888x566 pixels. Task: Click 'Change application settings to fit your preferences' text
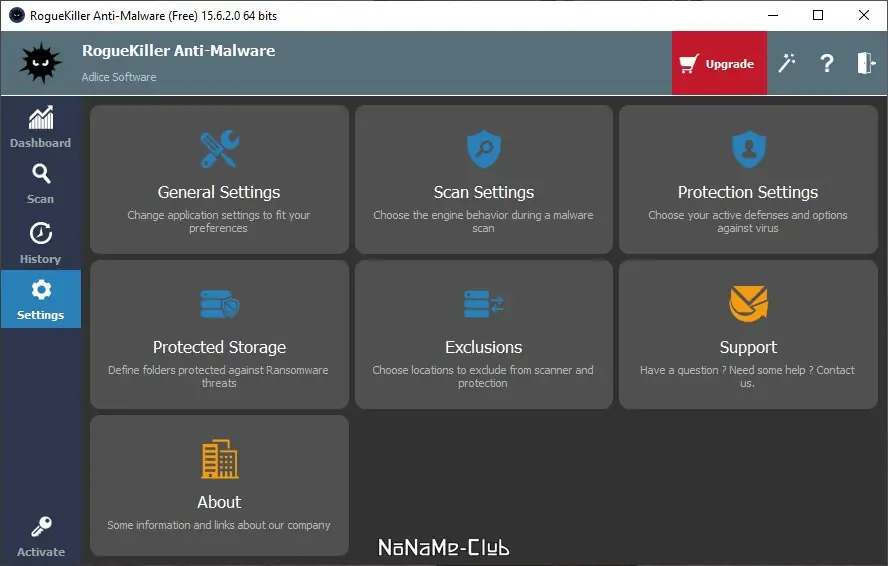pyautogui.click(x=219, y=222)
